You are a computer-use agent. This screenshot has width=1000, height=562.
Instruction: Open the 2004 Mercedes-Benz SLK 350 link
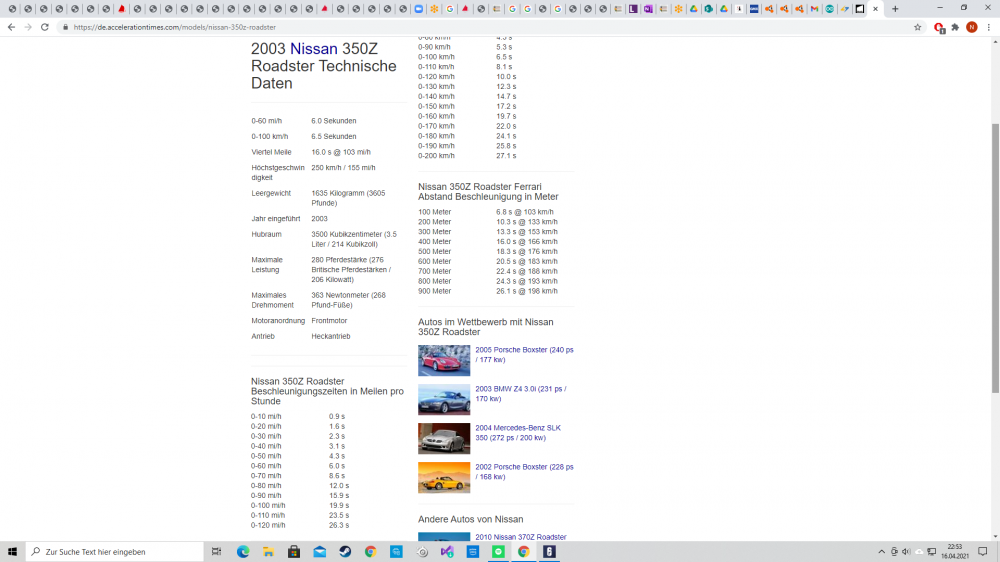pos(518,433)
